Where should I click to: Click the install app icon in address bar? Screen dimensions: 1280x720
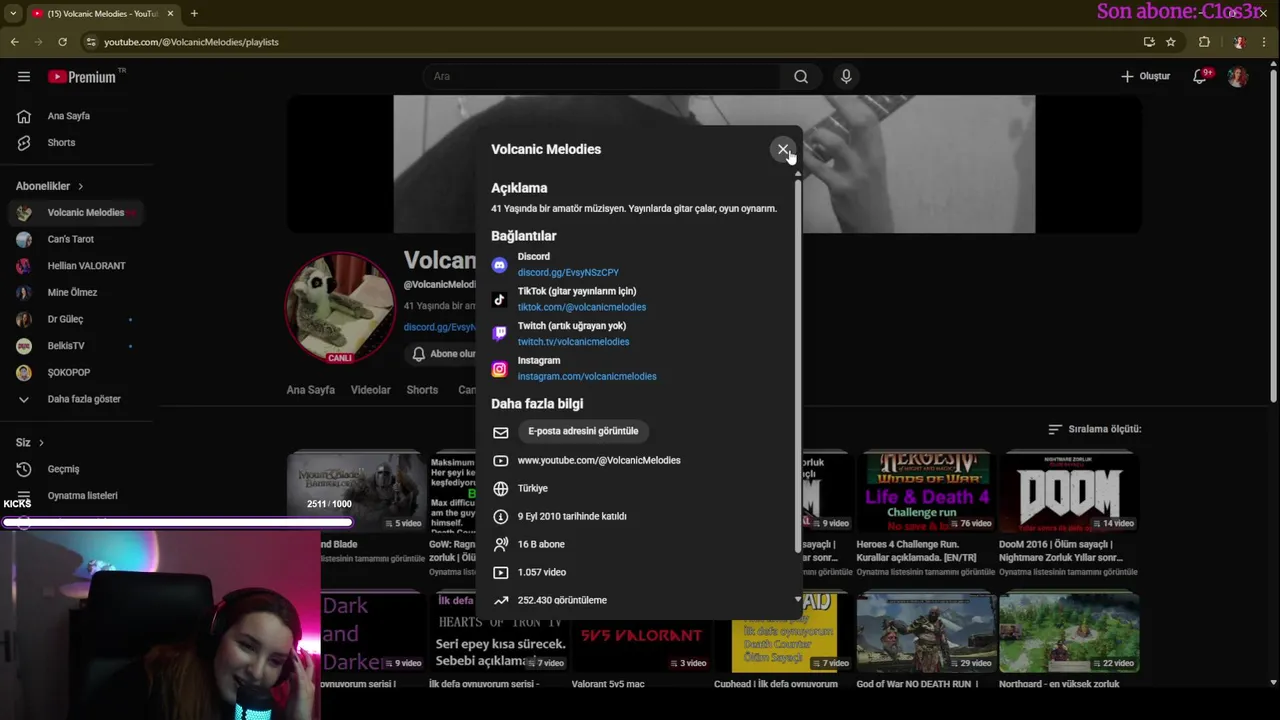pos(1149,42)
